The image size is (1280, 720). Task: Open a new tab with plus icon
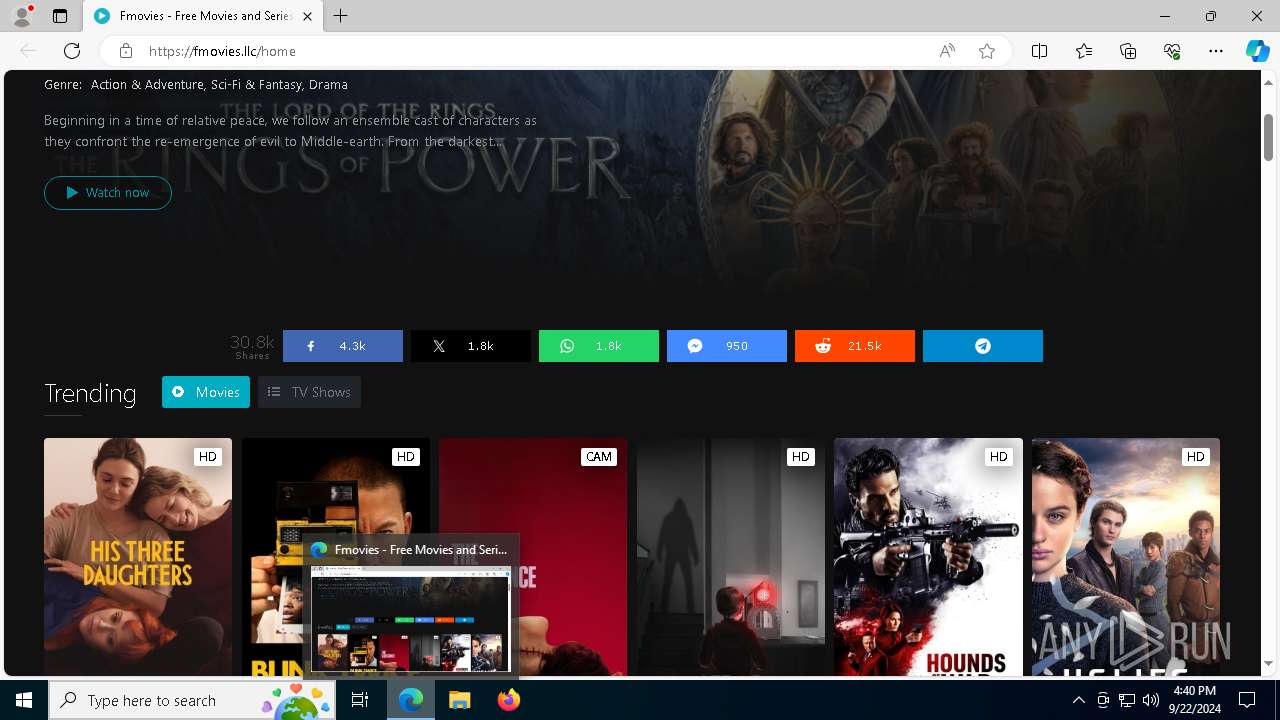(x=340, y=16)
